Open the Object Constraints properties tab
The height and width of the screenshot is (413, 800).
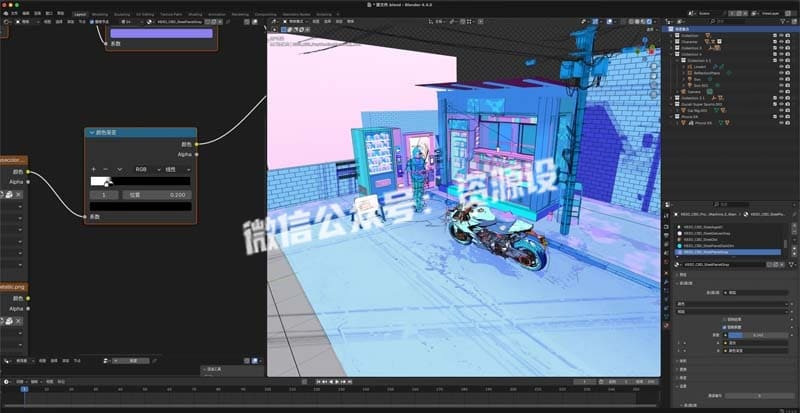pyautogui.click(x=666, y=308)
